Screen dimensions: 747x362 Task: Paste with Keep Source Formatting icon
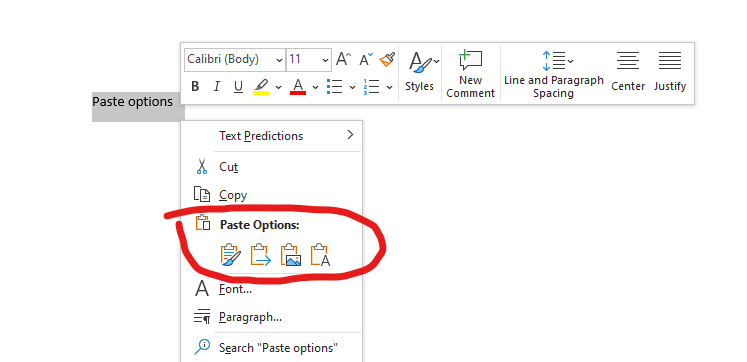(231, 255)
